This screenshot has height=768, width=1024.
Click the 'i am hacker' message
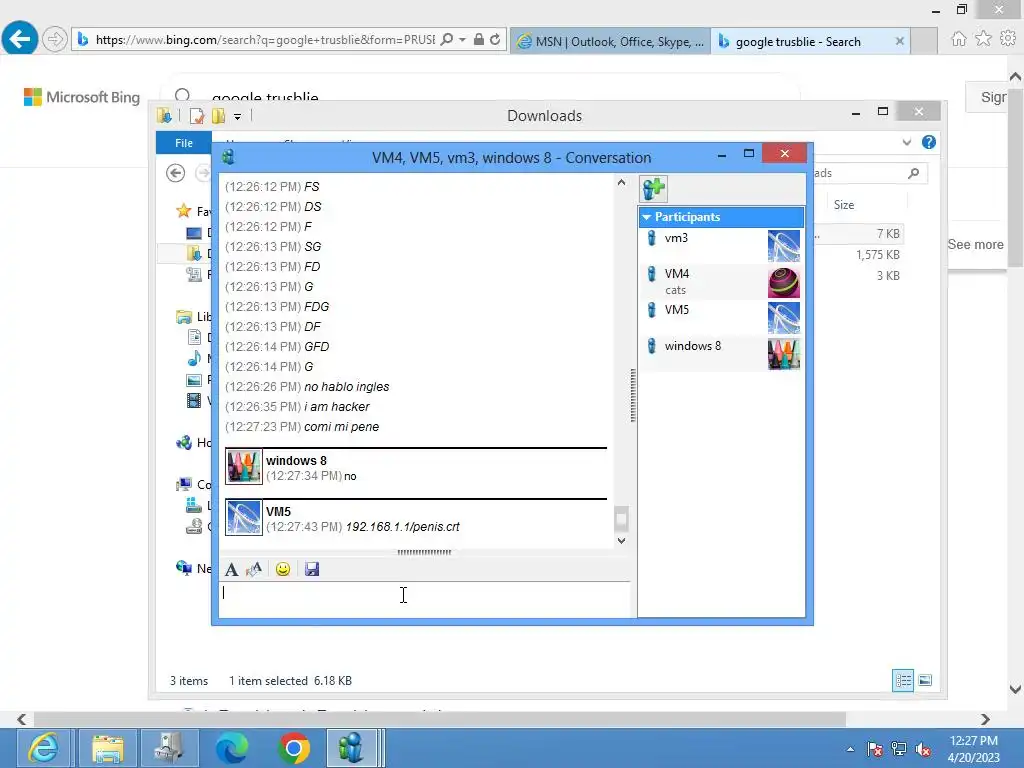337,407
